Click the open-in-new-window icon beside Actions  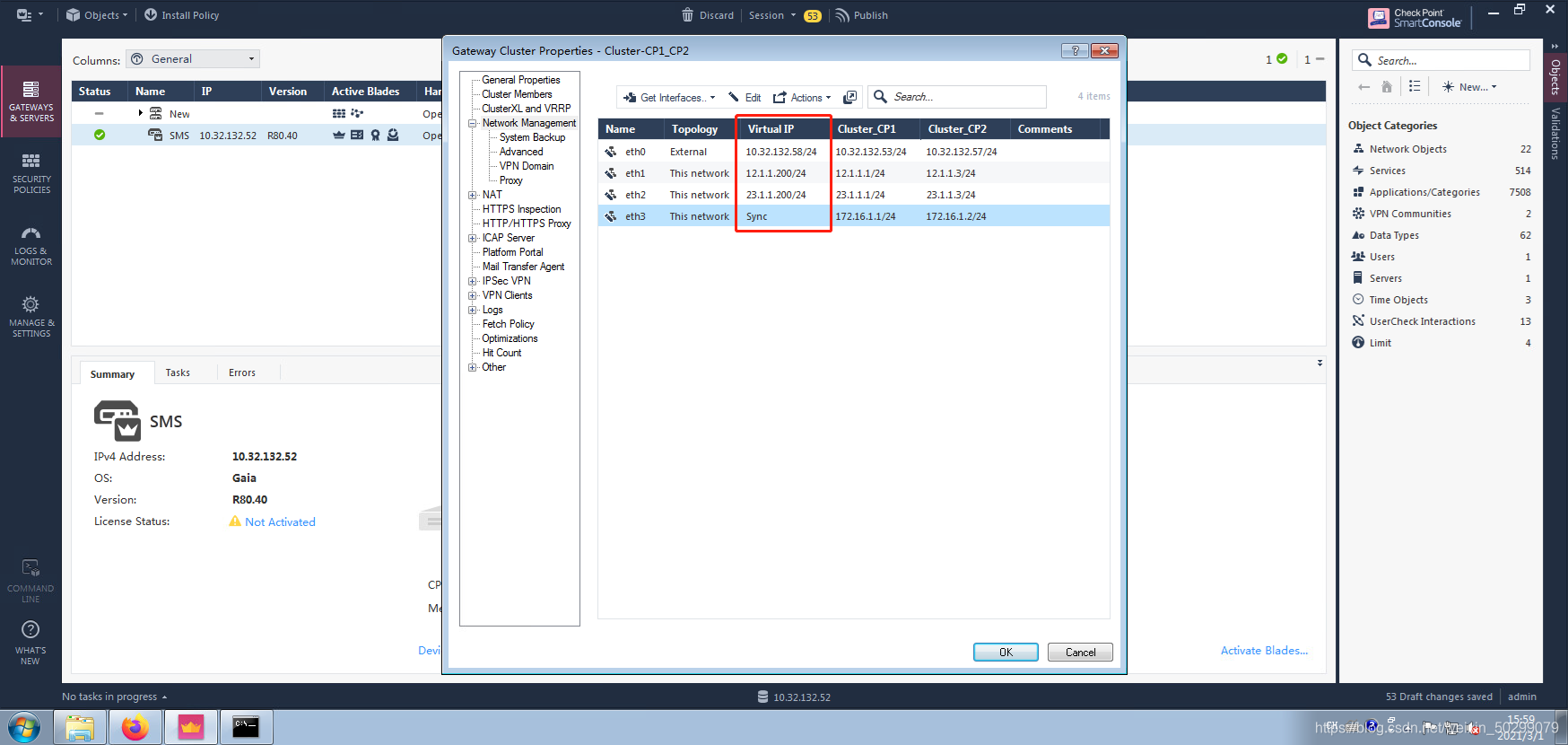click(850, 97)
